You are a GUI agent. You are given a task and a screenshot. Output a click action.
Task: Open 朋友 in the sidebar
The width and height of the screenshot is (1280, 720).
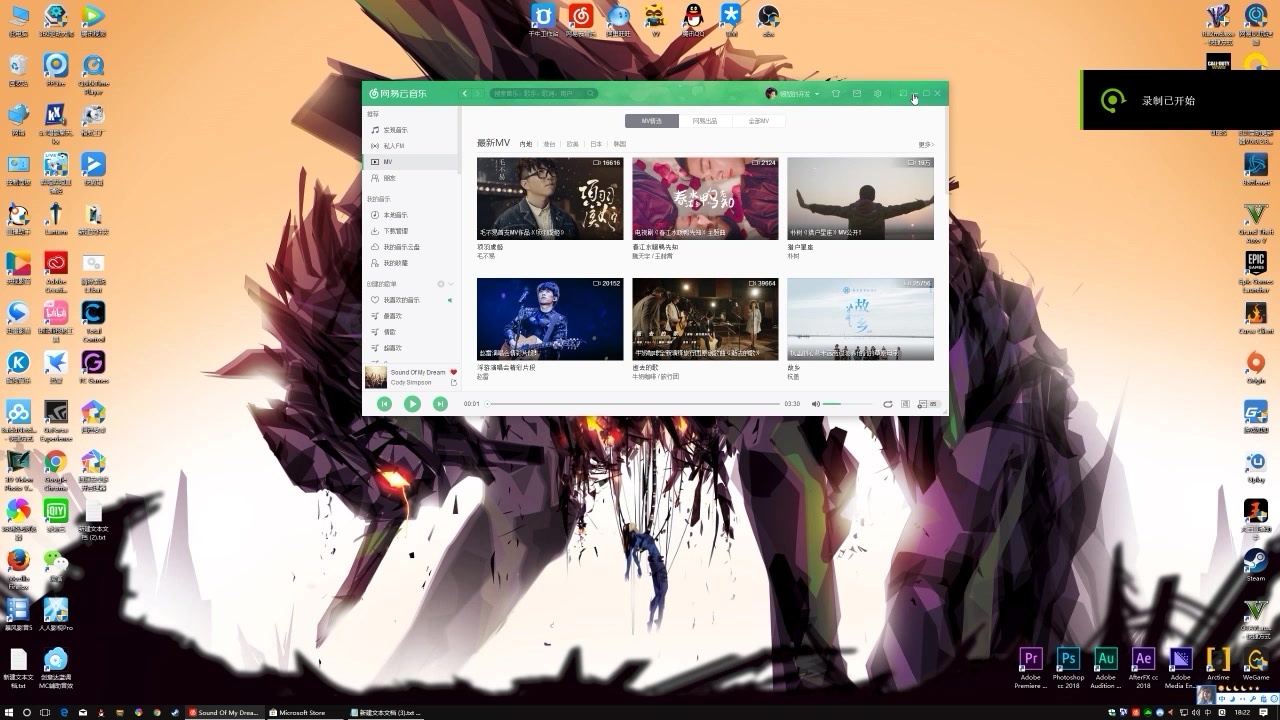click(x=410, y=178)
